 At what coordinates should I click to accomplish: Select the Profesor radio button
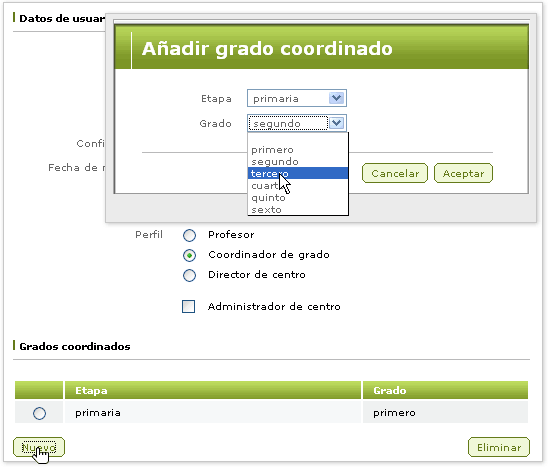click(x=189, y=235)
